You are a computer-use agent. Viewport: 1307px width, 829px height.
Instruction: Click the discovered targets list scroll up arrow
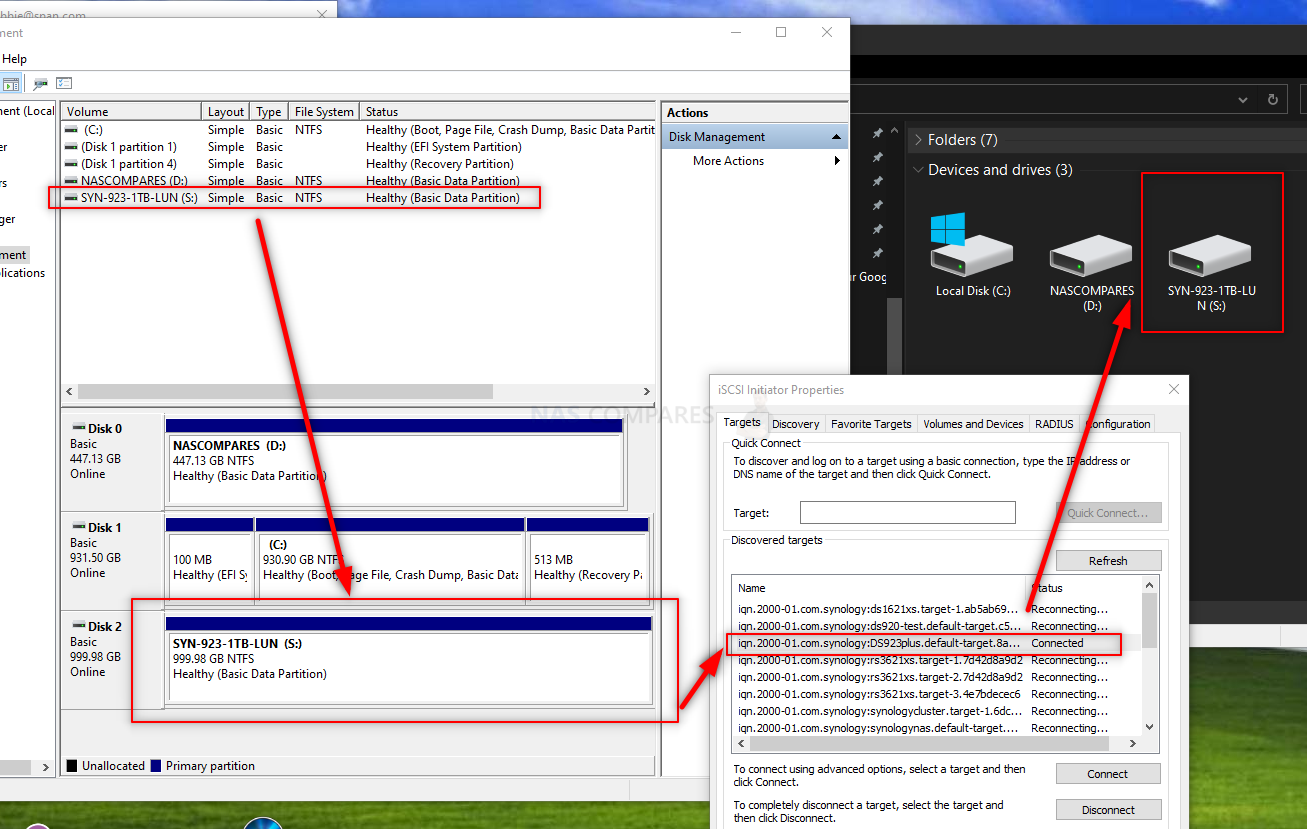click(x=1149, y=586)
